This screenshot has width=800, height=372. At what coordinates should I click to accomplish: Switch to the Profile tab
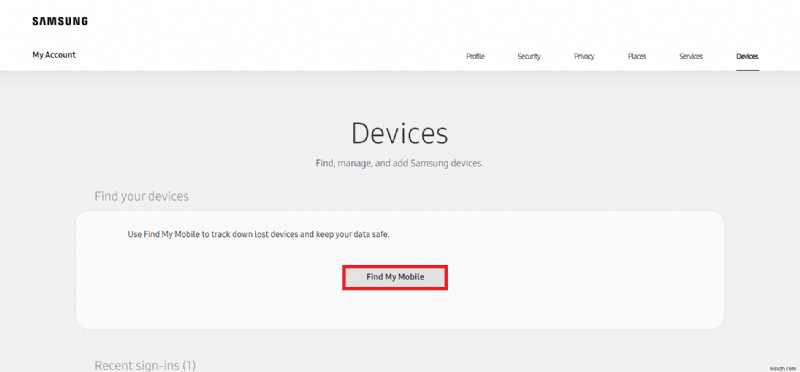475,57
